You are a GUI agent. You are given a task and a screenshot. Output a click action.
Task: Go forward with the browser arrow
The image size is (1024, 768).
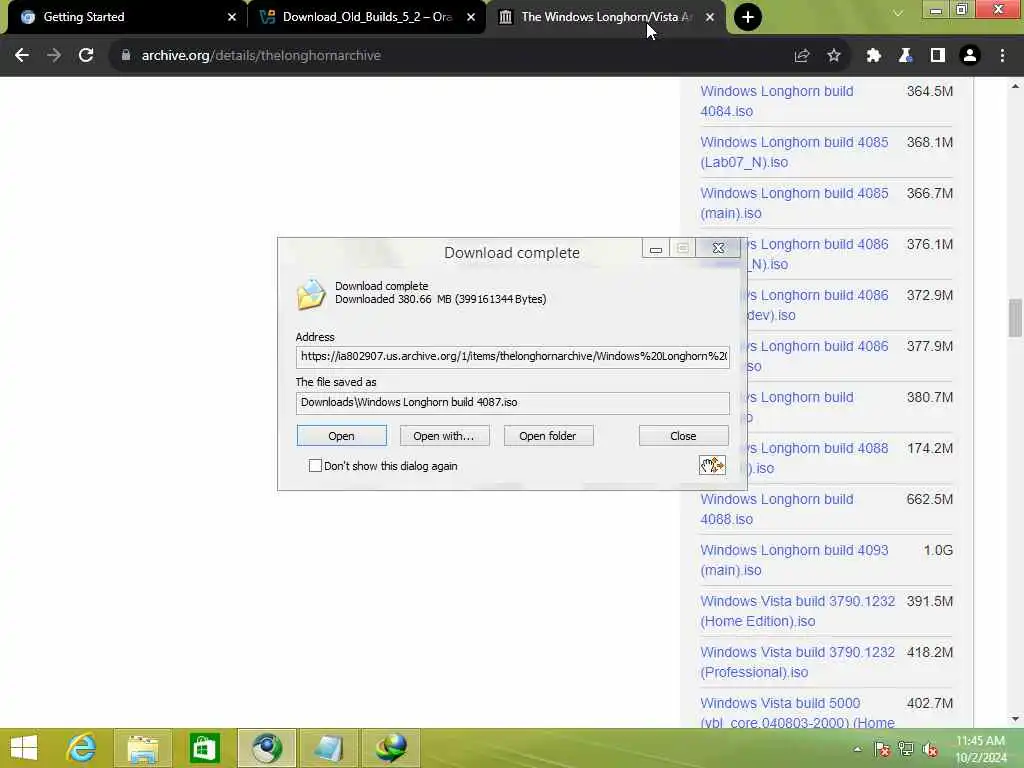pos(54,56)
